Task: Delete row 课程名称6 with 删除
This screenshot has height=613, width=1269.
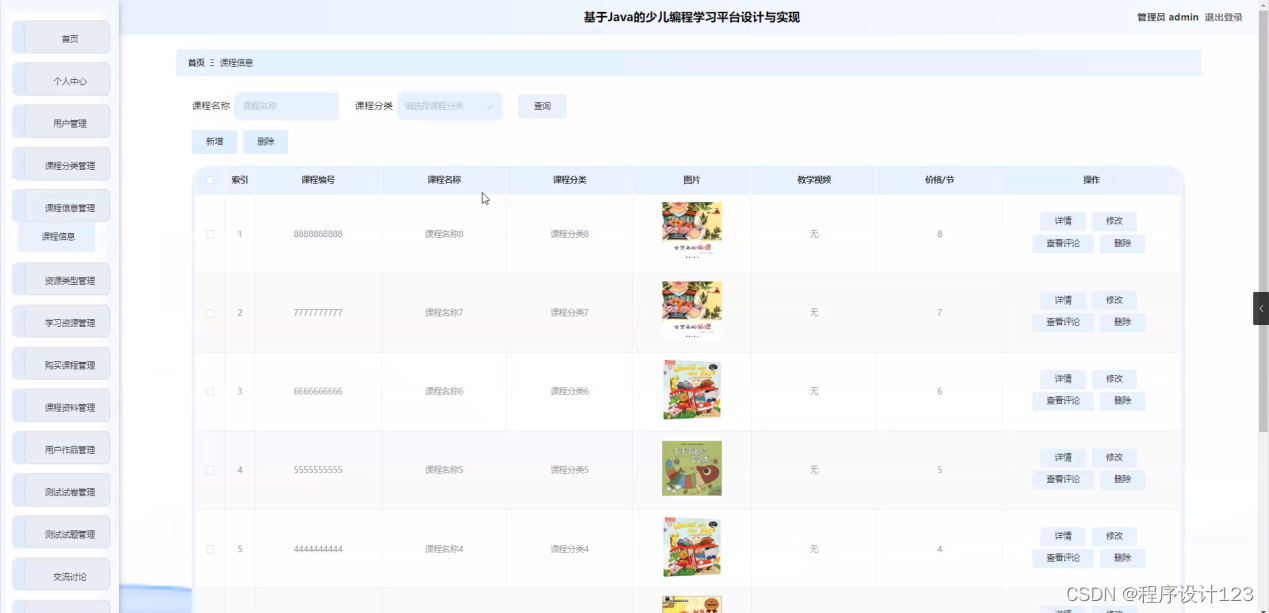Action: pyautogui.click(x=1122, y=400)
